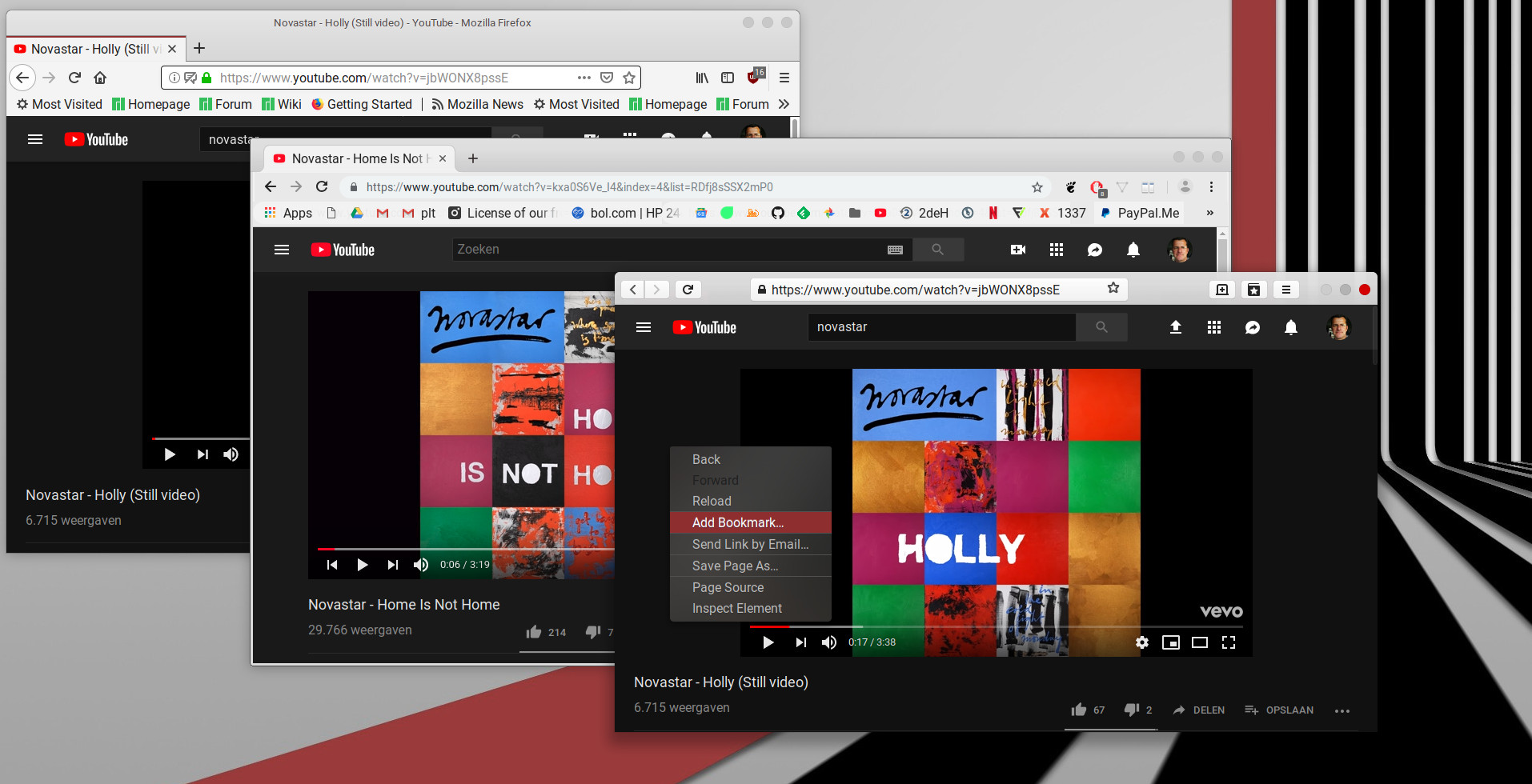The image size is (1532, 784).
Task: Skip to previous video in Chrome player
Action: 332,565
